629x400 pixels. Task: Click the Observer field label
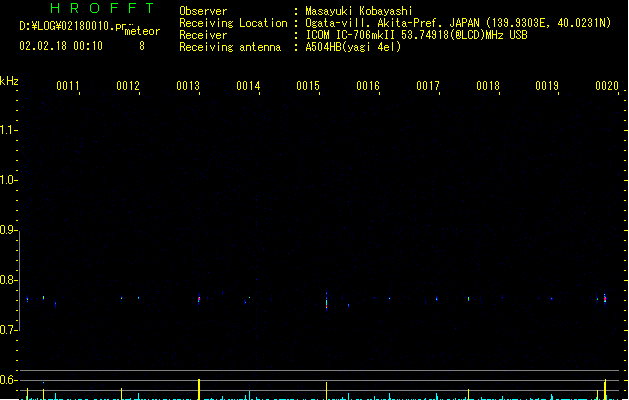point(203,11)
